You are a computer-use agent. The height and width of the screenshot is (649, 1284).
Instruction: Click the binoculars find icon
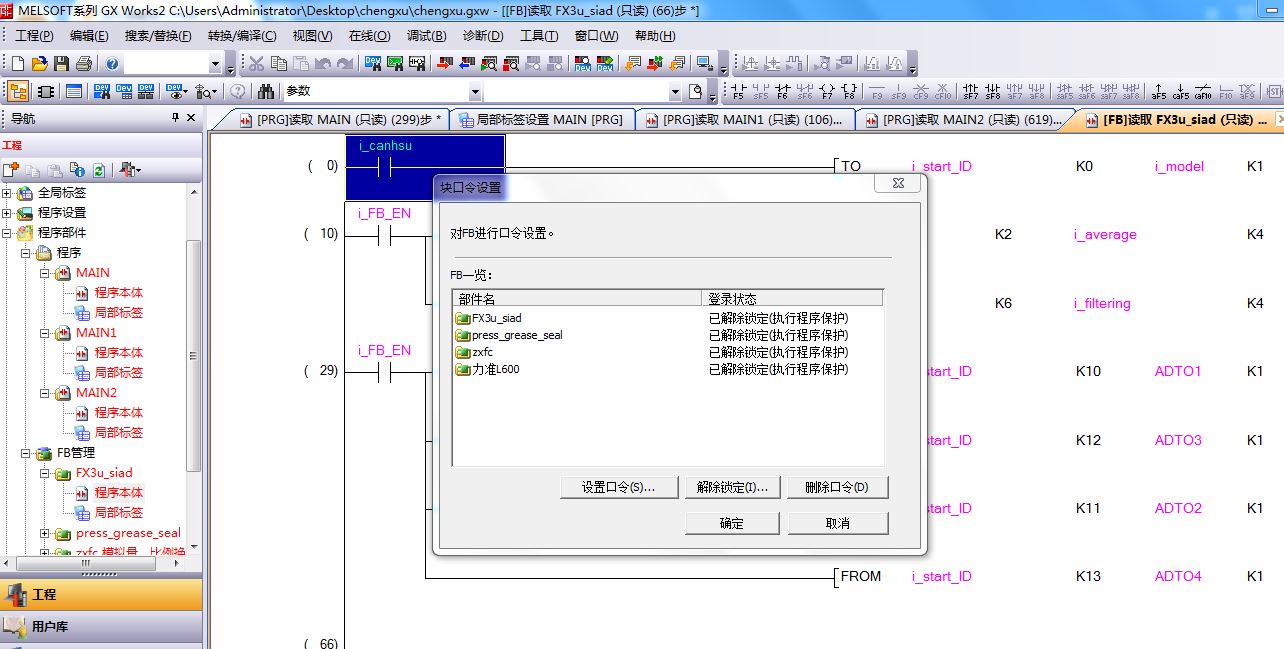point(266,91)
